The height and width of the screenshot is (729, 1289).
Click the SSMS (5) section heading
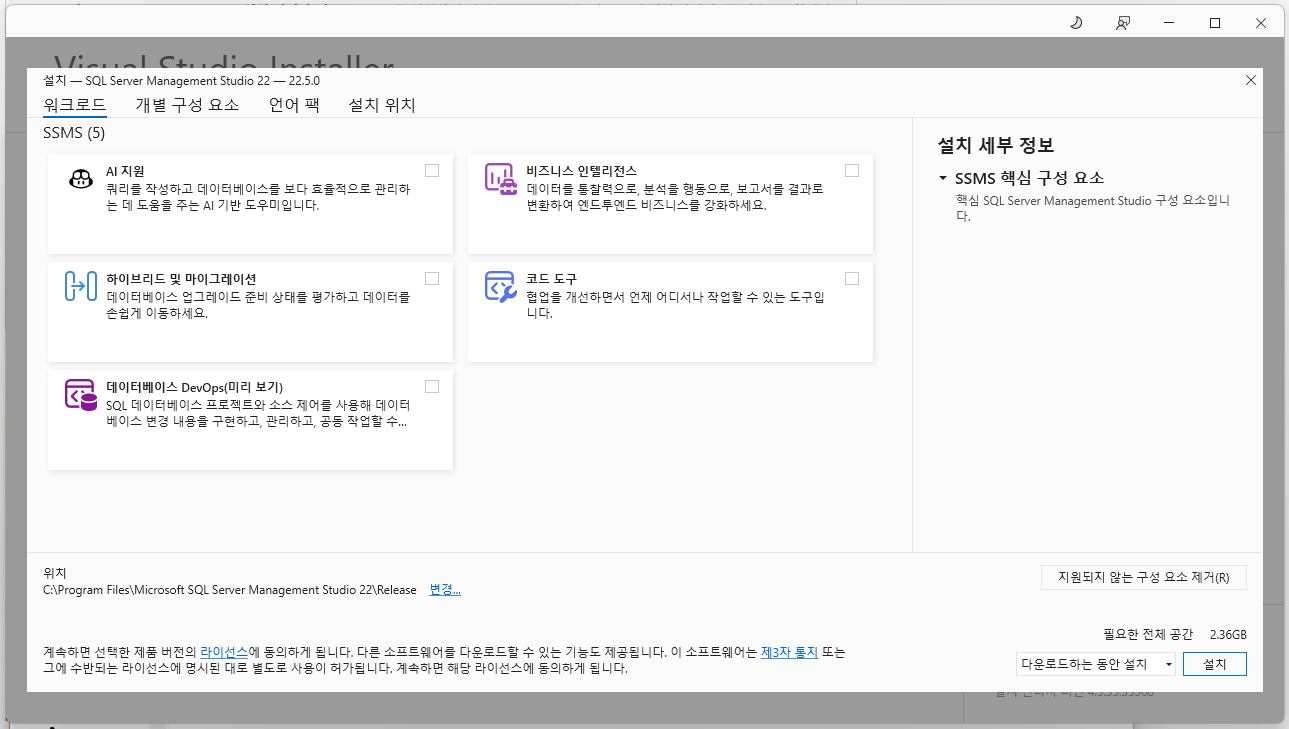(74, 133)
